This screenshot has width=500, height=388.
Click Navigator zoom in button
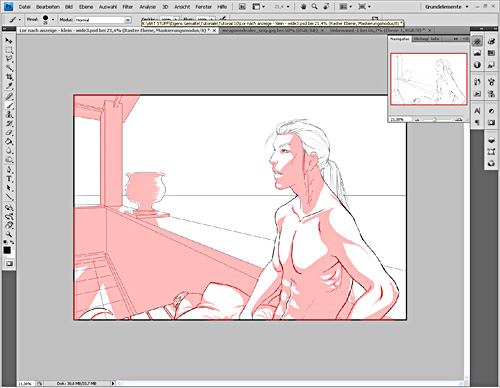[x=460, y=119]
